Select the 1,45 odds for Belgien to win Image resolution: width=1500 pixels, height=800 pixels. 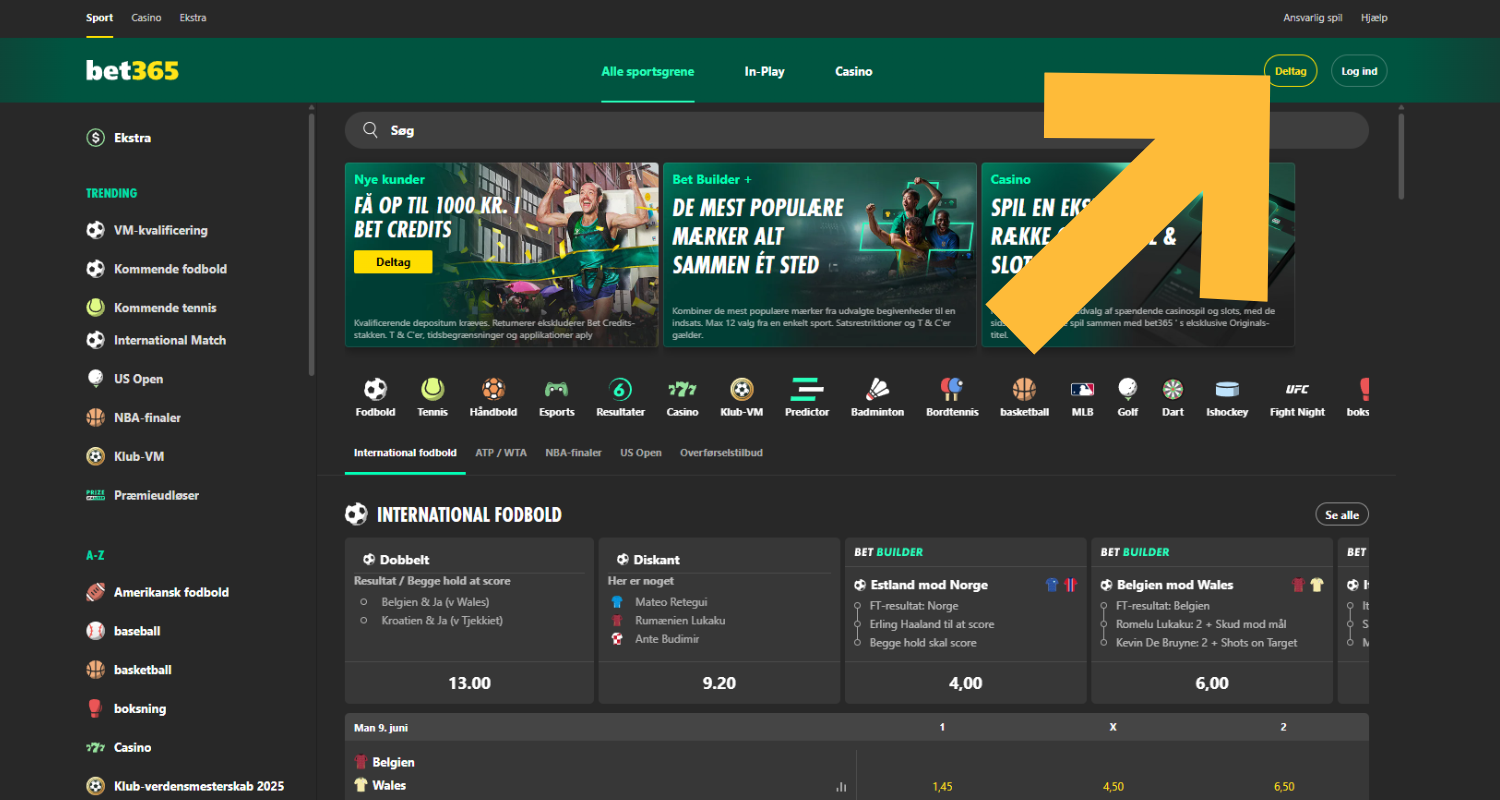pyautogui.click(x=942, y=787)
